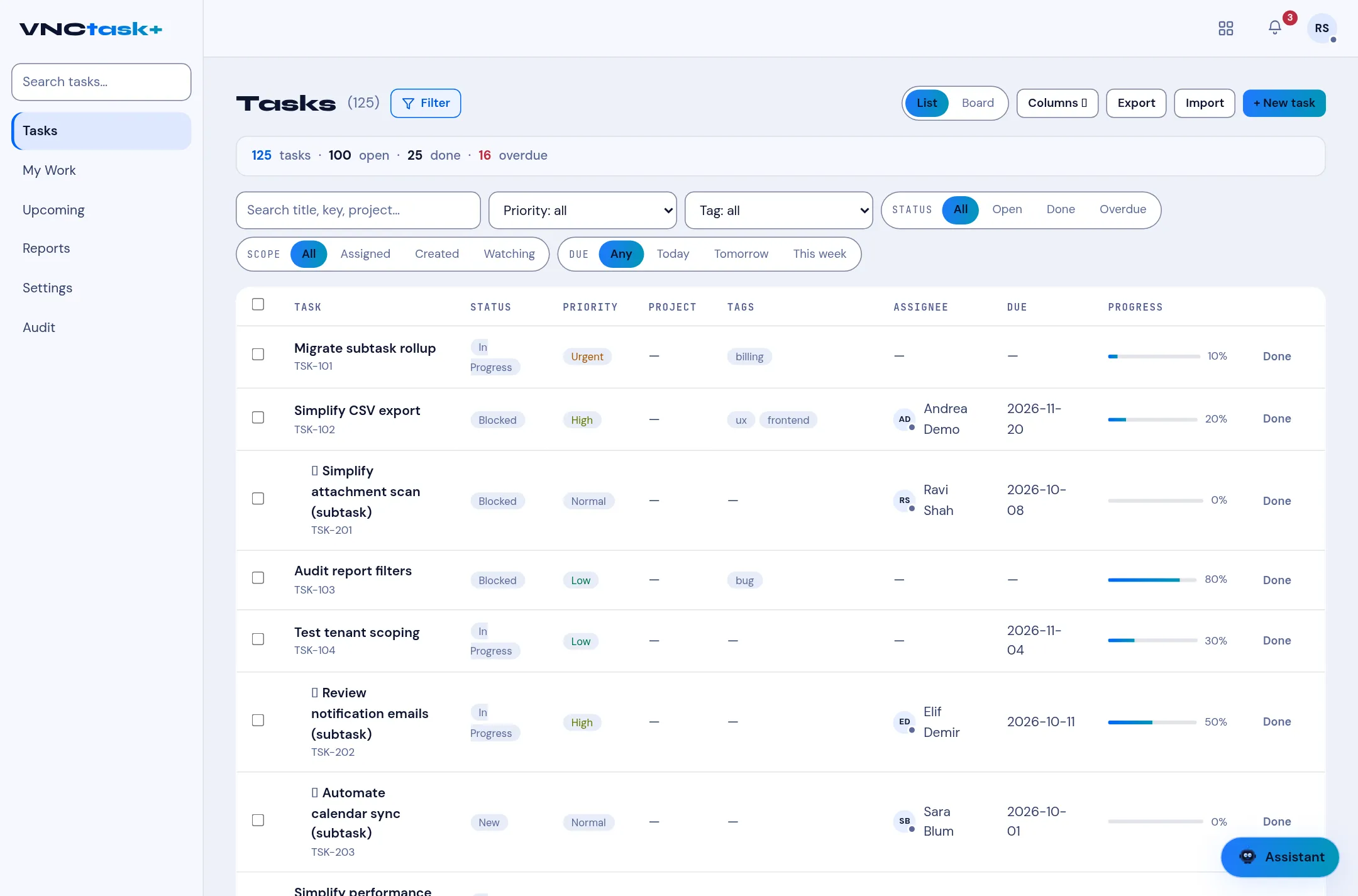The width and height of the screenshot is (1358, 896).
Task: Click the frontend tag on TSK-102
Action: click(x=788, y=420)
